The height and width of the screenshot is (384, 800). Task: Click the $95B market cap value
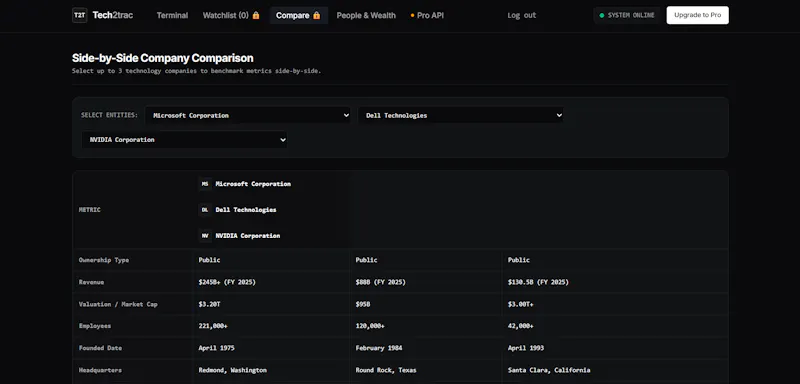[363, 304]
